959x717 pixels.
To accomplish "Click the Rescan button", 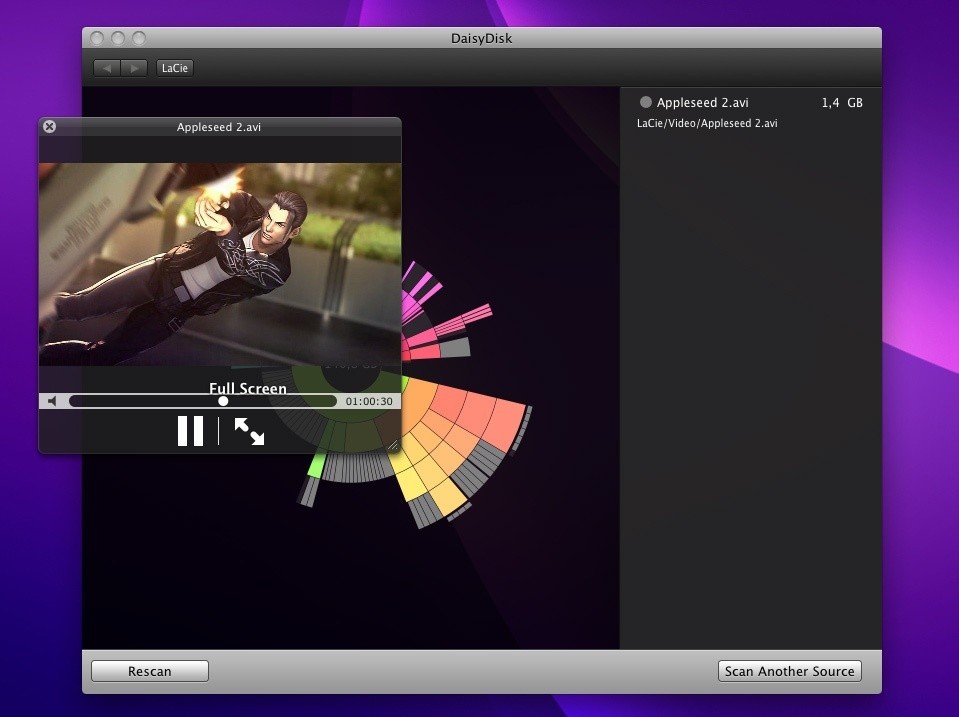I will tap(150, 671).
